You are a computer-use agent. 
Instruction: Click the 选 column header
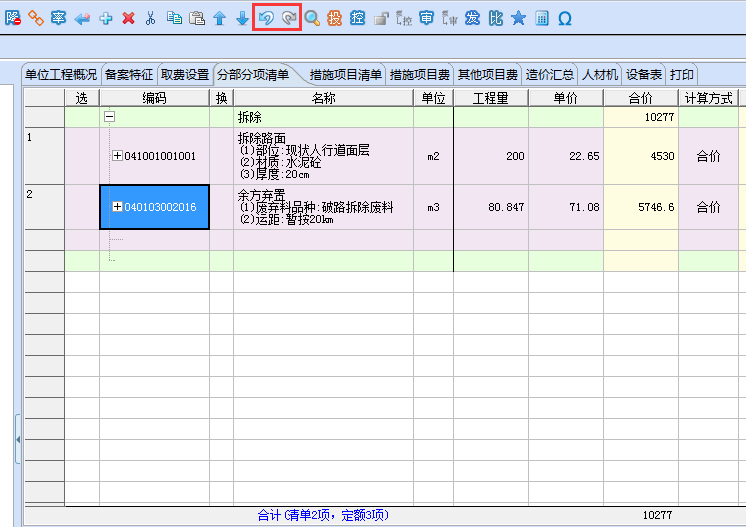[x=82, y=98]
